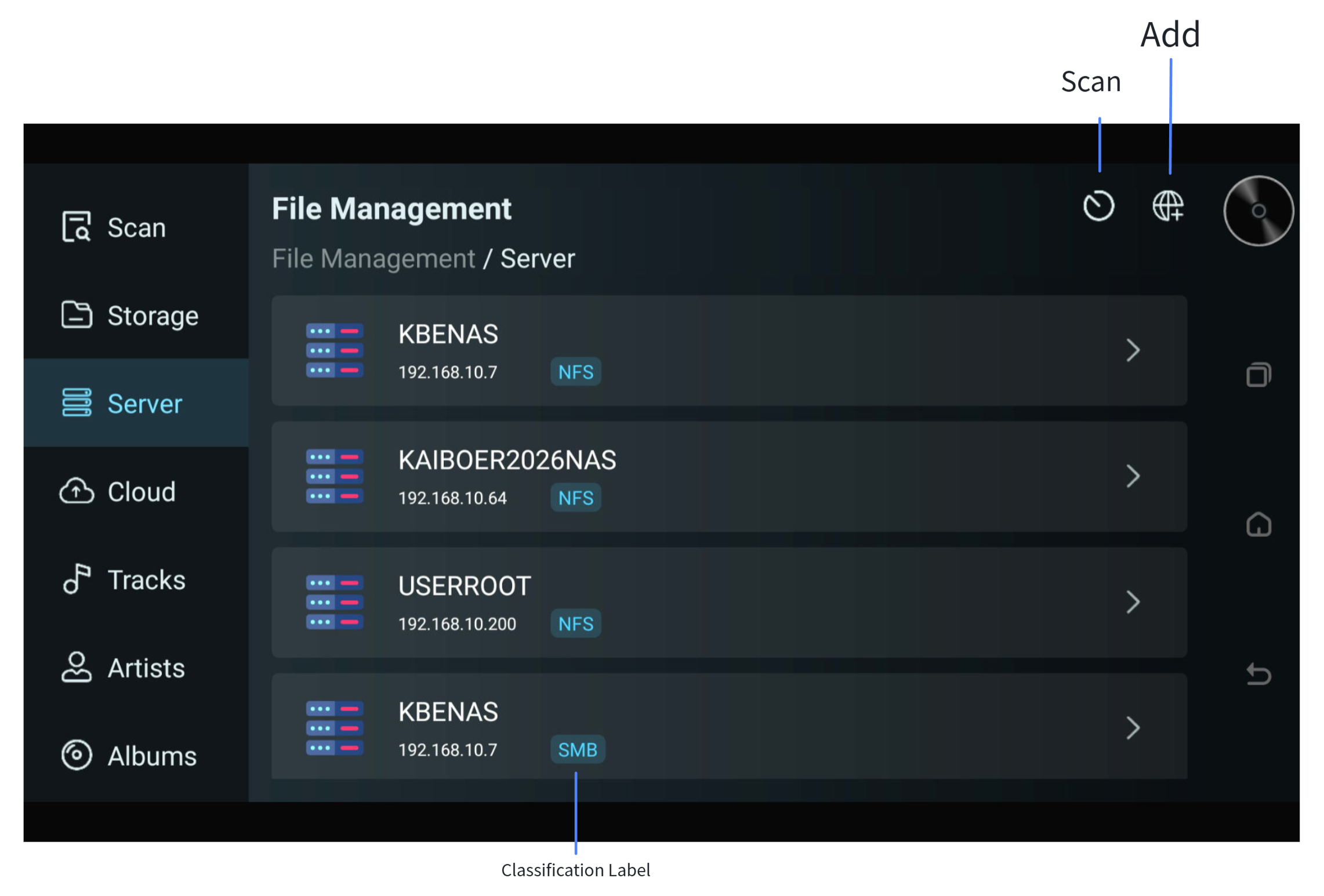Open Scan in the sidebar
1324x896 pixels.
[136, 227]
